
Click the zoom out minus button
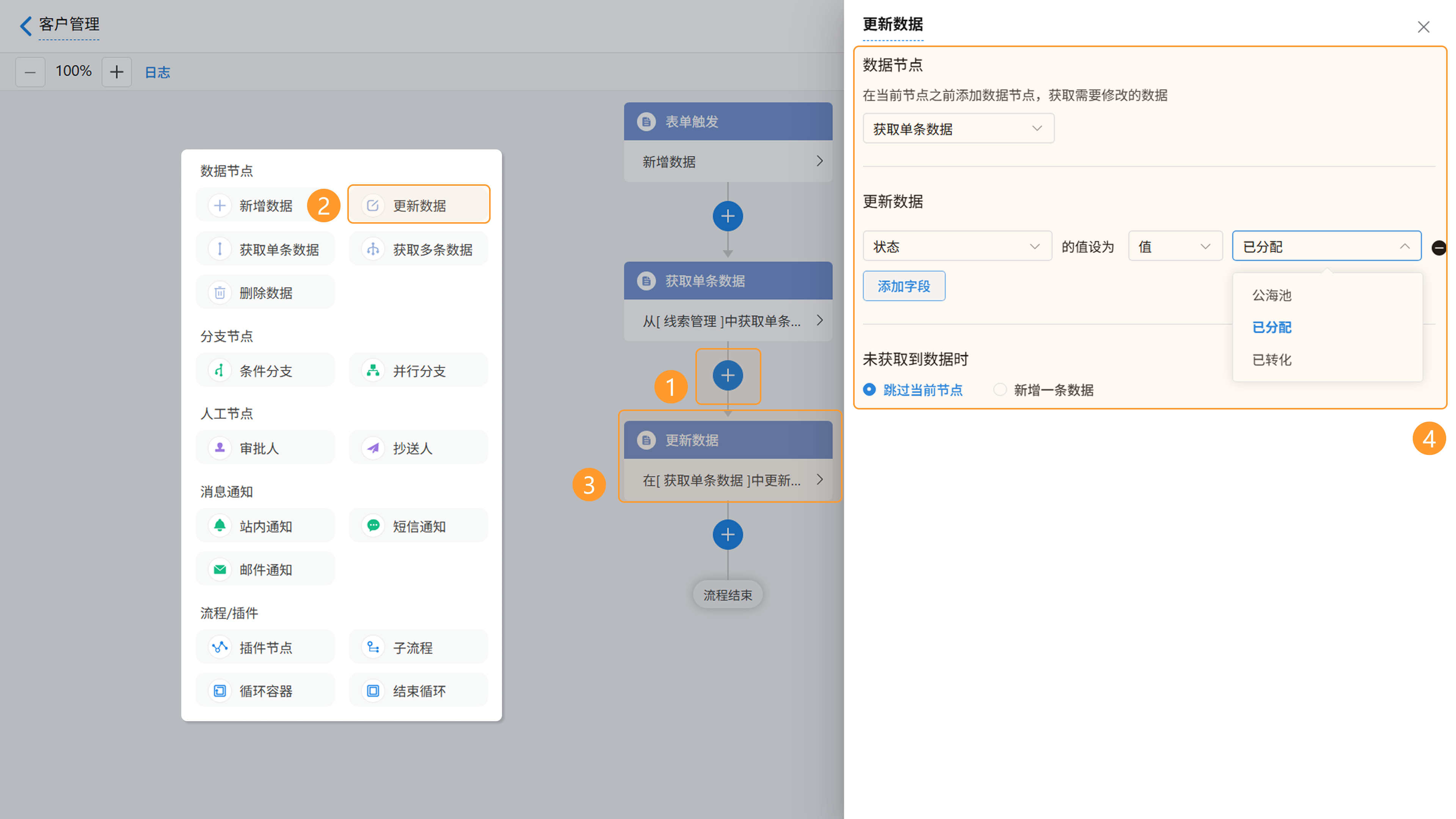pos(30,72)
